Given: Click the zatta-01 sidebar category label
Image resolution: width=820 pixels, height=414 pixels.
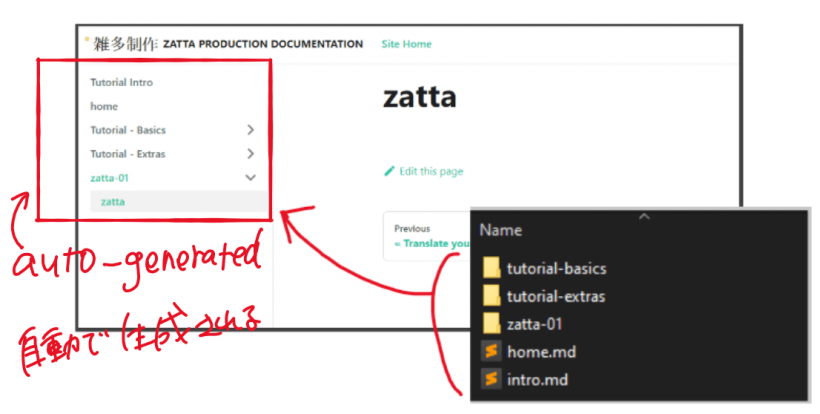Looking at the screenshot, I should click(x=109, y=178).
